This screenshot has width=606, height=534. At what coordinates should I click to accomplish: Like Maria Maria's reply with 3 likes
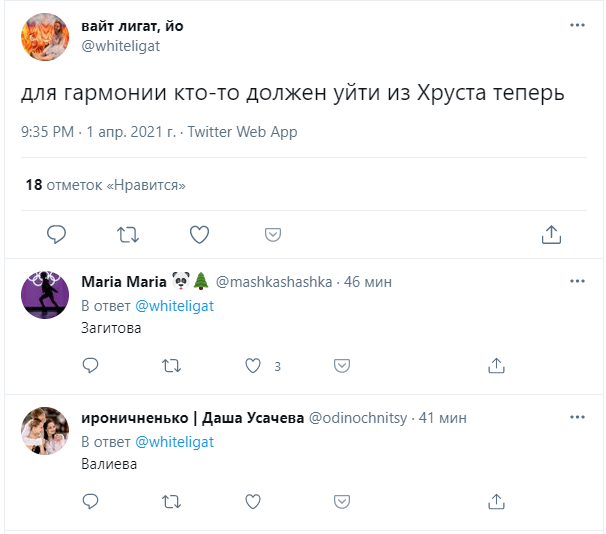pyautogui.click(x=253, y=365)
